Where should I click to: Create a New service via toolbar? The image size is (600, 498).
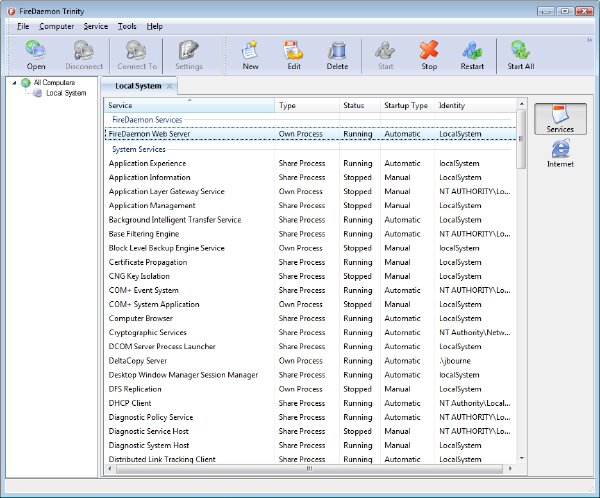click(x=250, y=56)
